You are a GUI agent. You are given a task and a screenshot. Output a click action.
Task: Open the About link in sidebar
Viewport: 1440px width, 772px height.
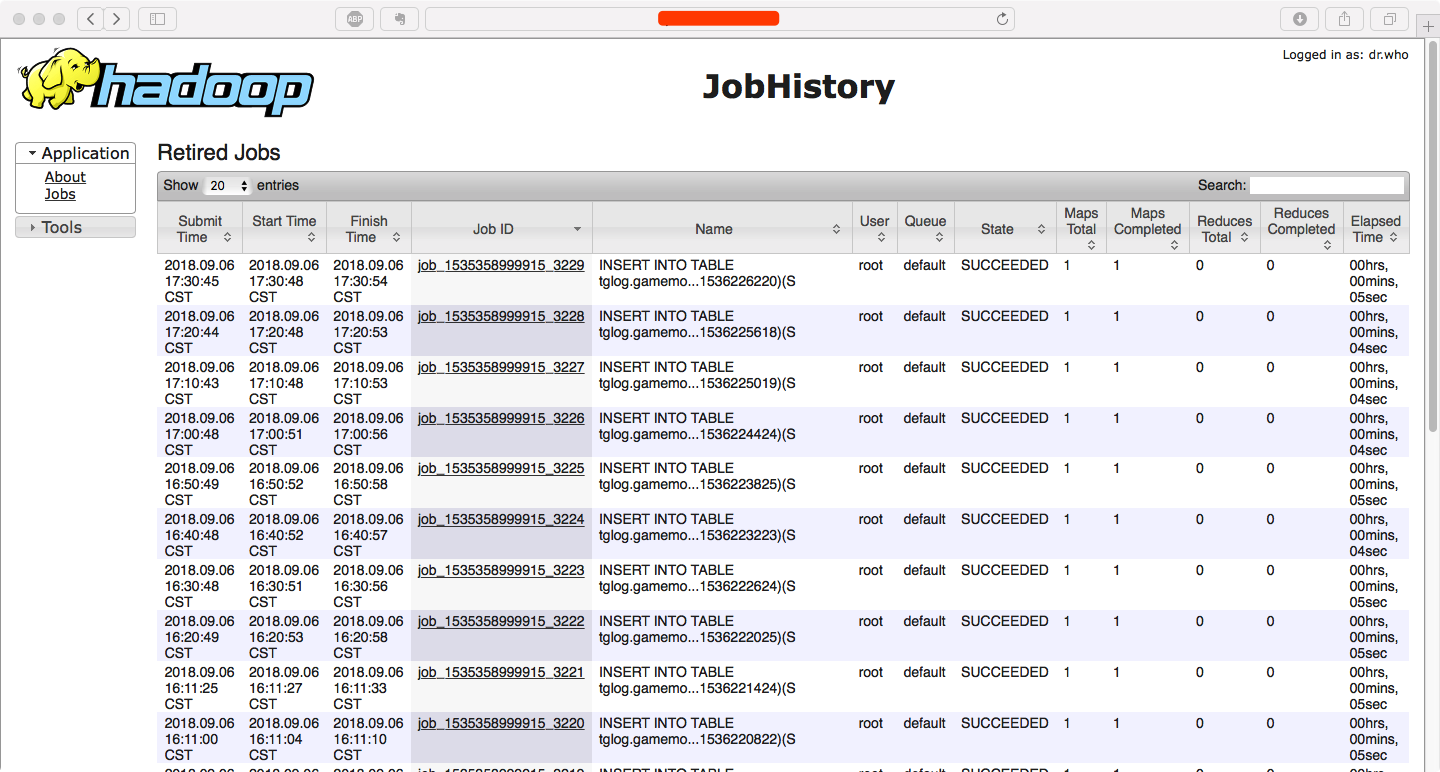click(x=65, y=177)
